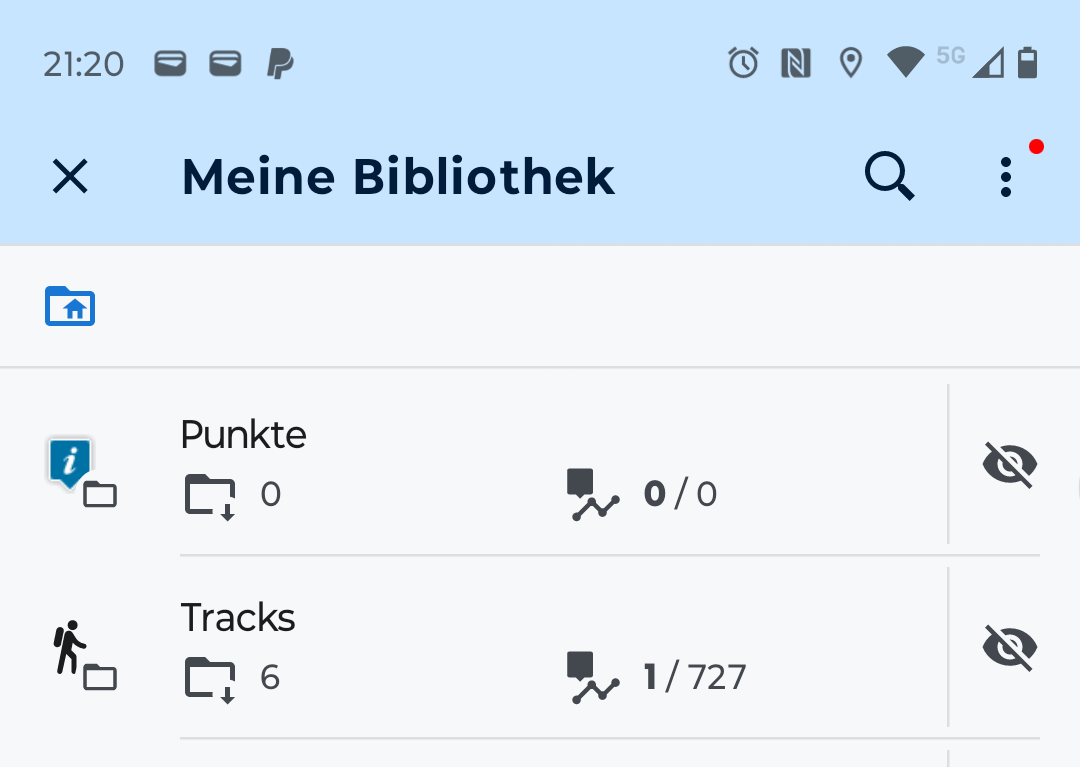This screenshot has width=1080, height=767.
Task: Close the Meine Bibliothek screen
Action: point(70,177)
